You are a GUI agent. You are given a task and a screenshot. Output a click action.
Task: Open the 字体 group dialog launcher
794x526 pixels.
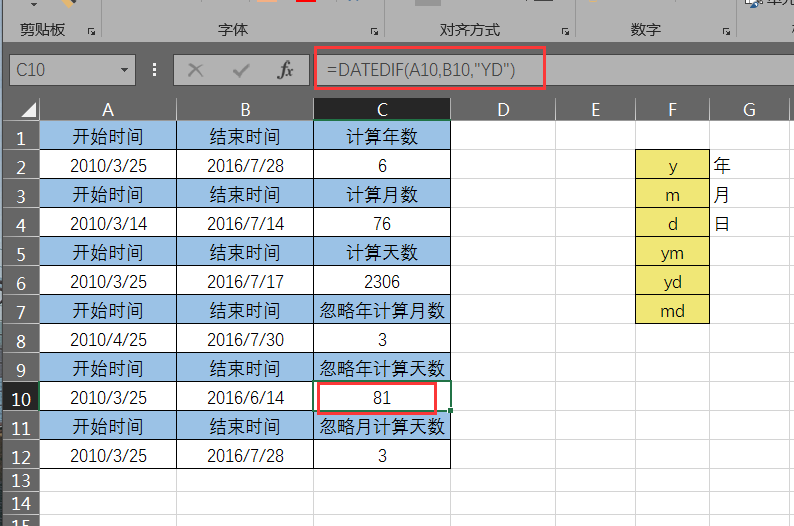pyautogui.click(x=374, y=32)
